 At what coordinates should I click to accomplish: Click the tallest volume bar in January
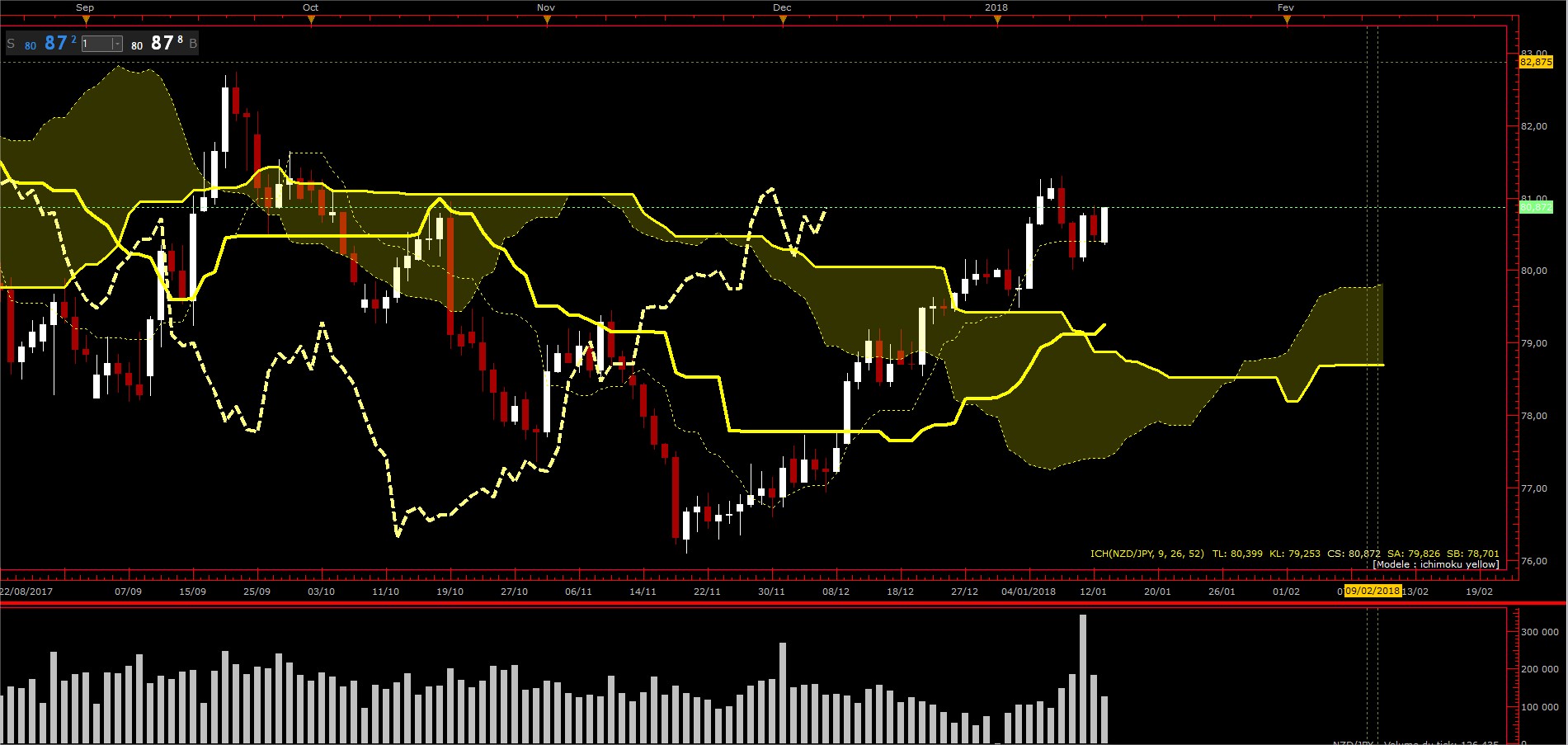(1083, 679)
